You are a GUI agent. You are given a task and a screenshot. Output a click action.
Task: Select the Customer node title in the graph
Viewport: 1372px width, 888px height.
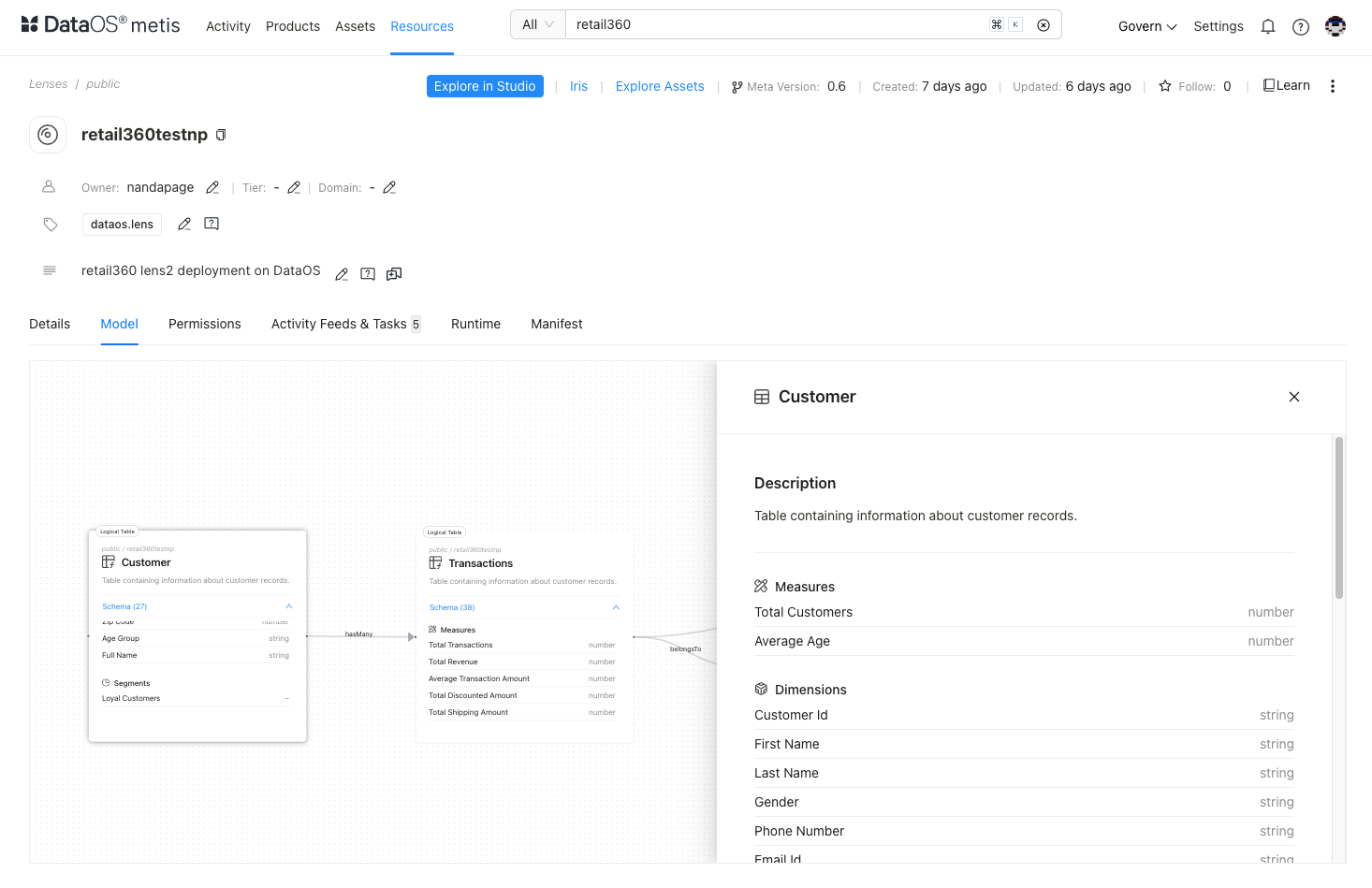point(146,562)
